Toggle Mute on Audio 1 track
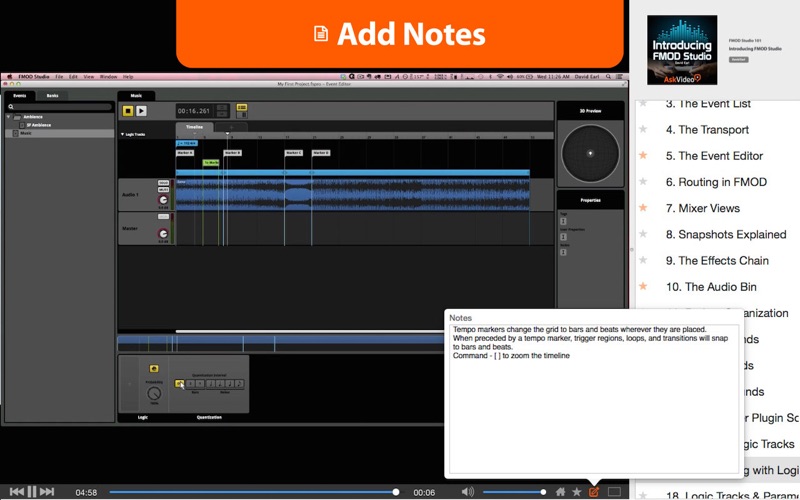Viewport: 800px width, 500px height. (163, 190)
